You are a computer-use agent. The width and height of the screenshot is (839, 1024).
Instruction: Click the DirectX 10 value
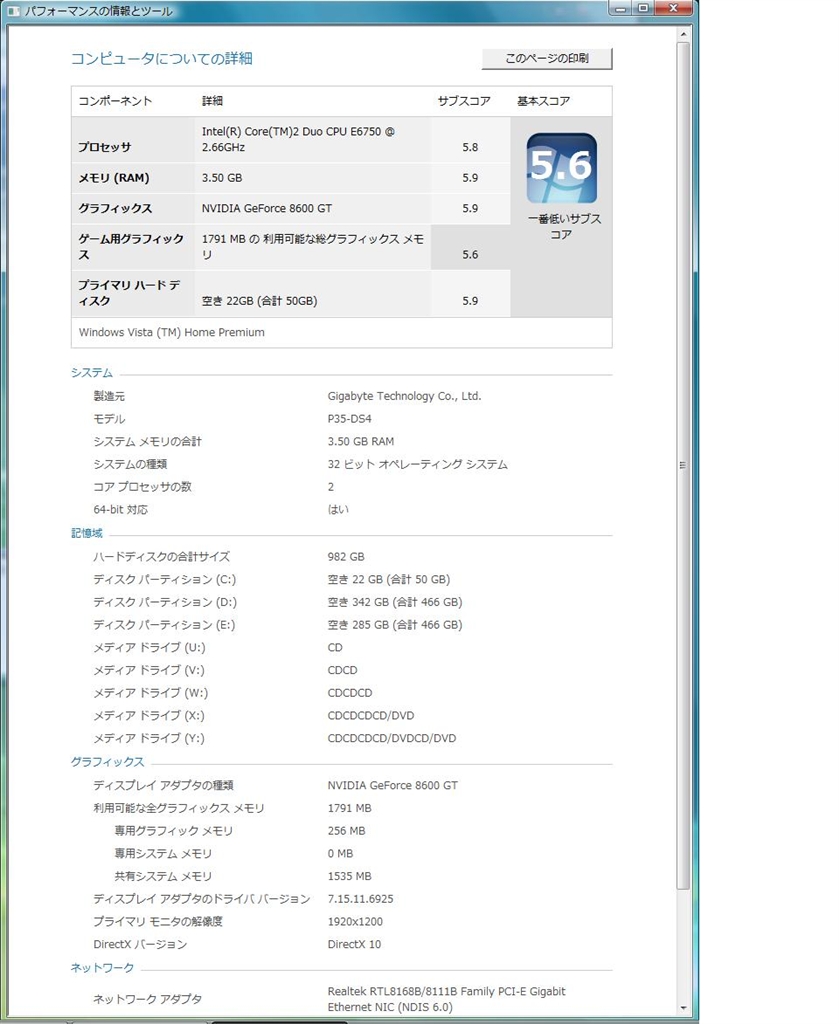pyautogui.click(x=354, y=944)
